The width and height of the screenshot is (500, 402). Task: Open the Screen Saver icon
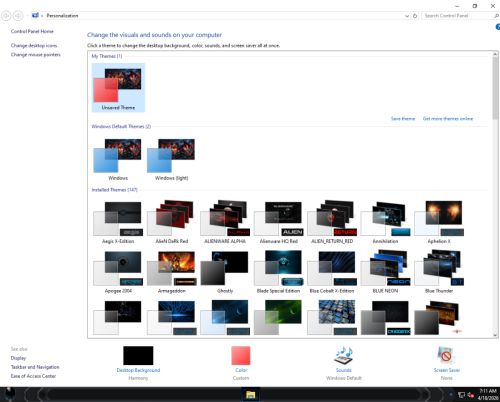tap(446, 356)
